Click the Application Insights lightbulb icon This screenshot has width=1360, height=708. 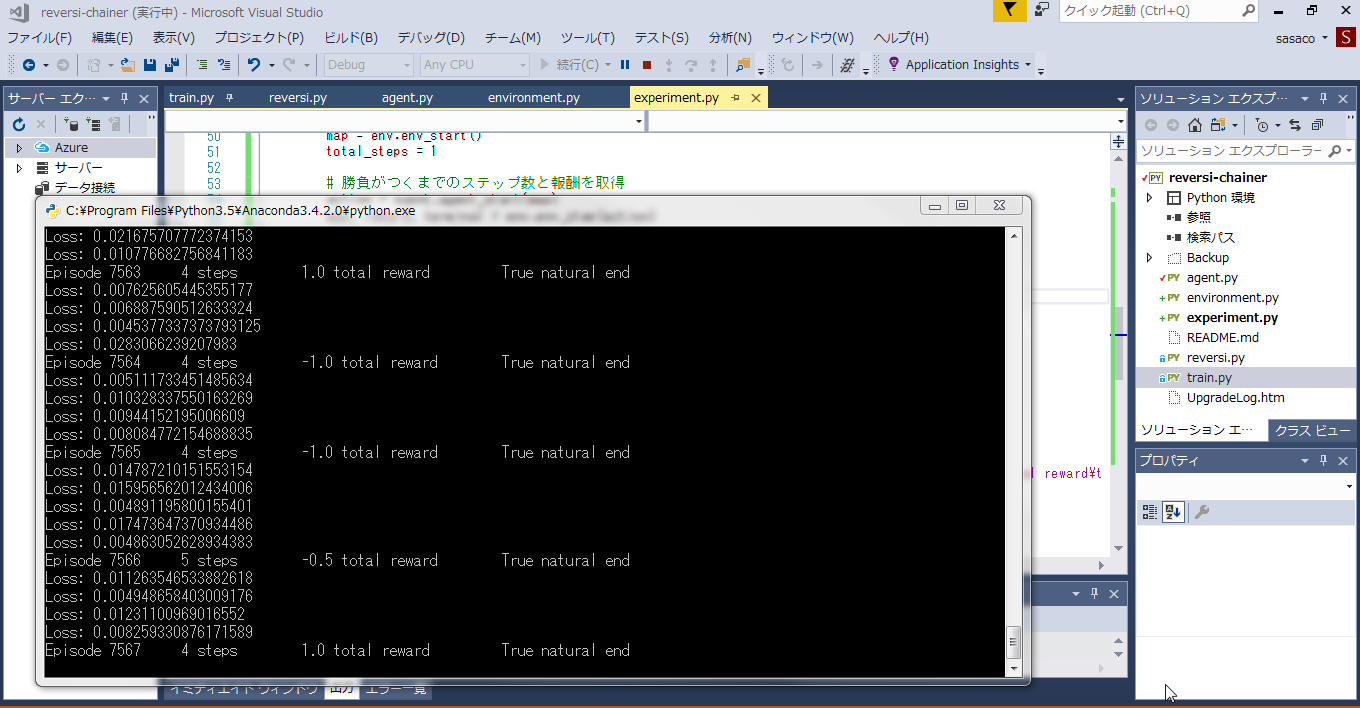pos(893,64)
